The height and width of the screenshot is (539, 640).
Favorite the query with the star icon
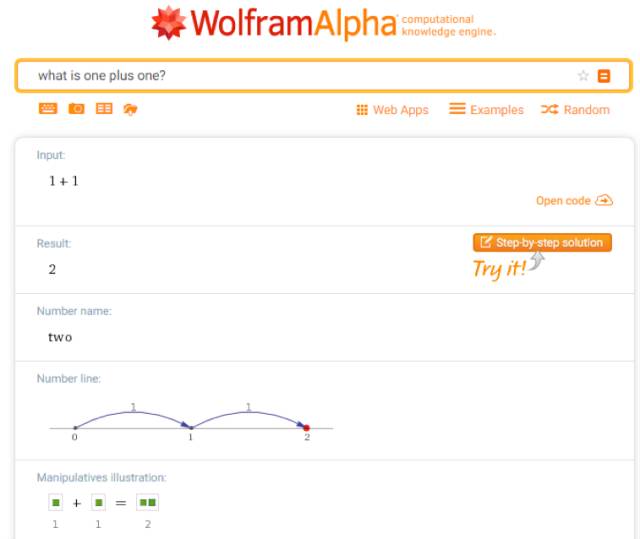[583, 75]
